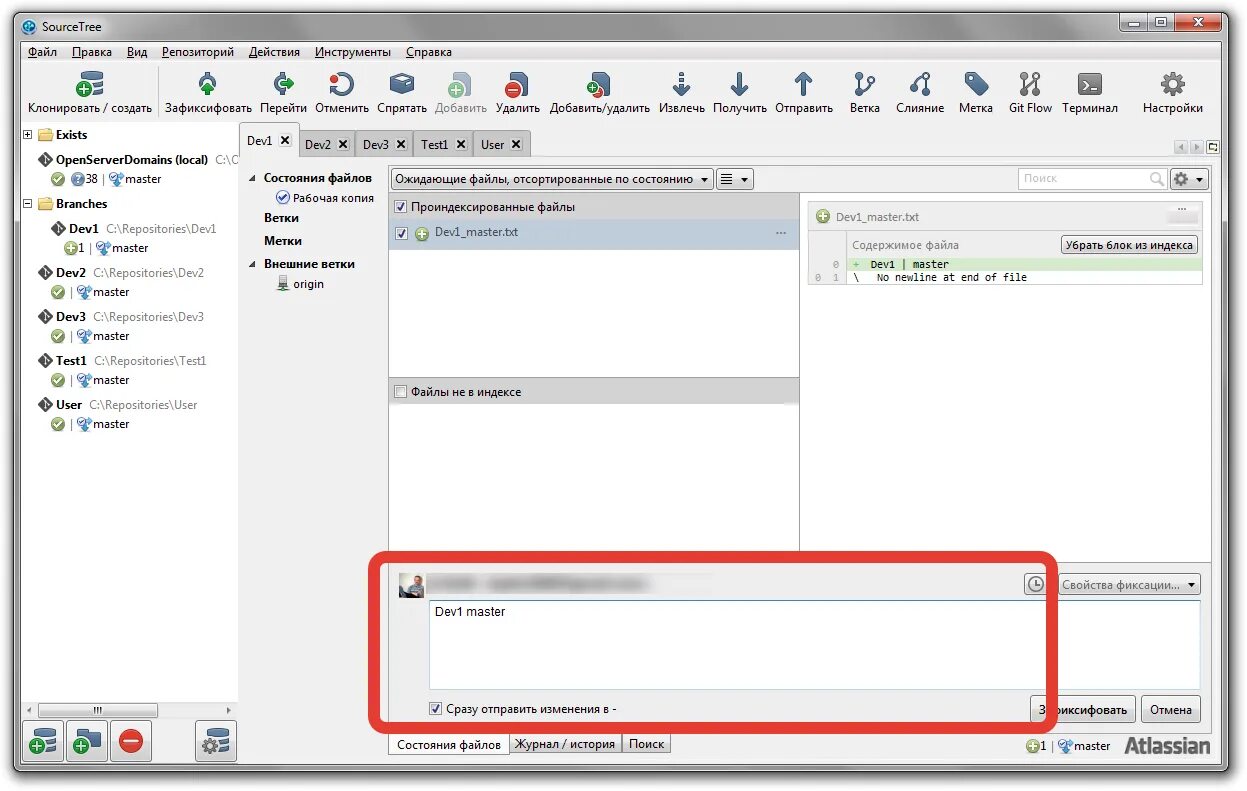Click the Извлечь toolbar icon
The width and height of the screenshot is (1247, 791).
[x=682, y=85]
